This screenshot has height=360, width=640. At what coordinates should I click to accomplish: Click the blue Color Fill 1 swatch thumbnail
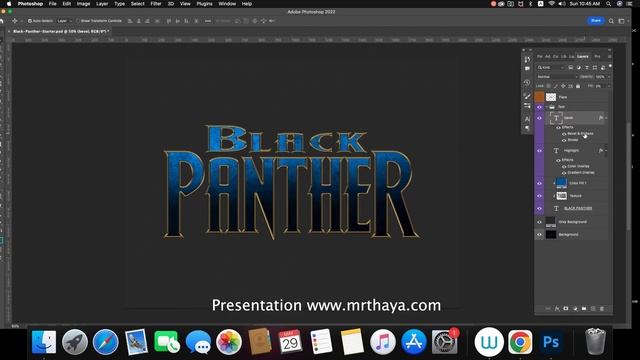click(x=562, y=183)
